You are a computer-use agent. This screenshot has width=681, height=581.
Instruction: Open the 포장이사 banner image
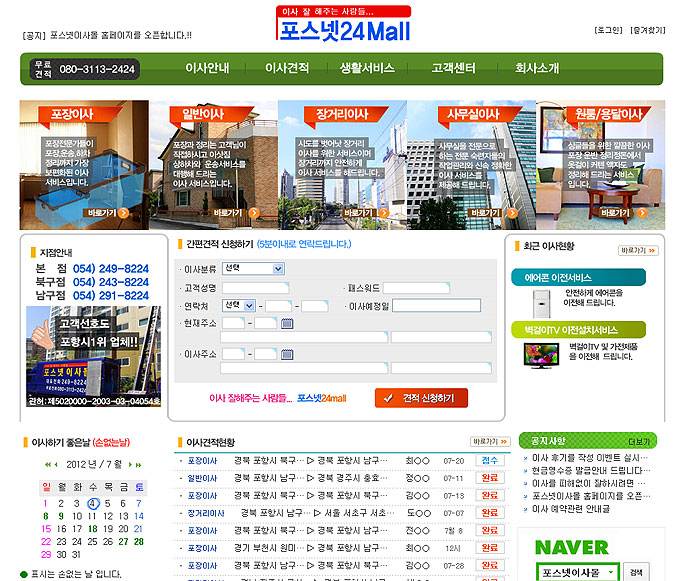[x=84, y=165]
